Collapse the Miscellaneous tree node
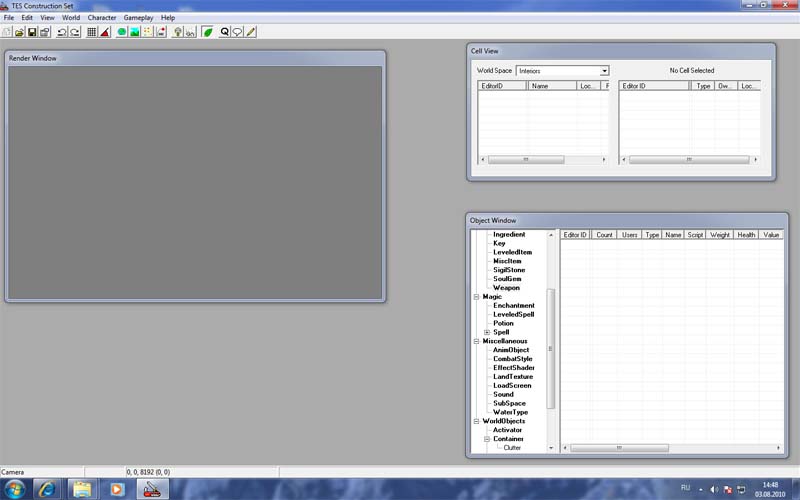This screenshot has height=500, width=800. click(x=476, y=341)
